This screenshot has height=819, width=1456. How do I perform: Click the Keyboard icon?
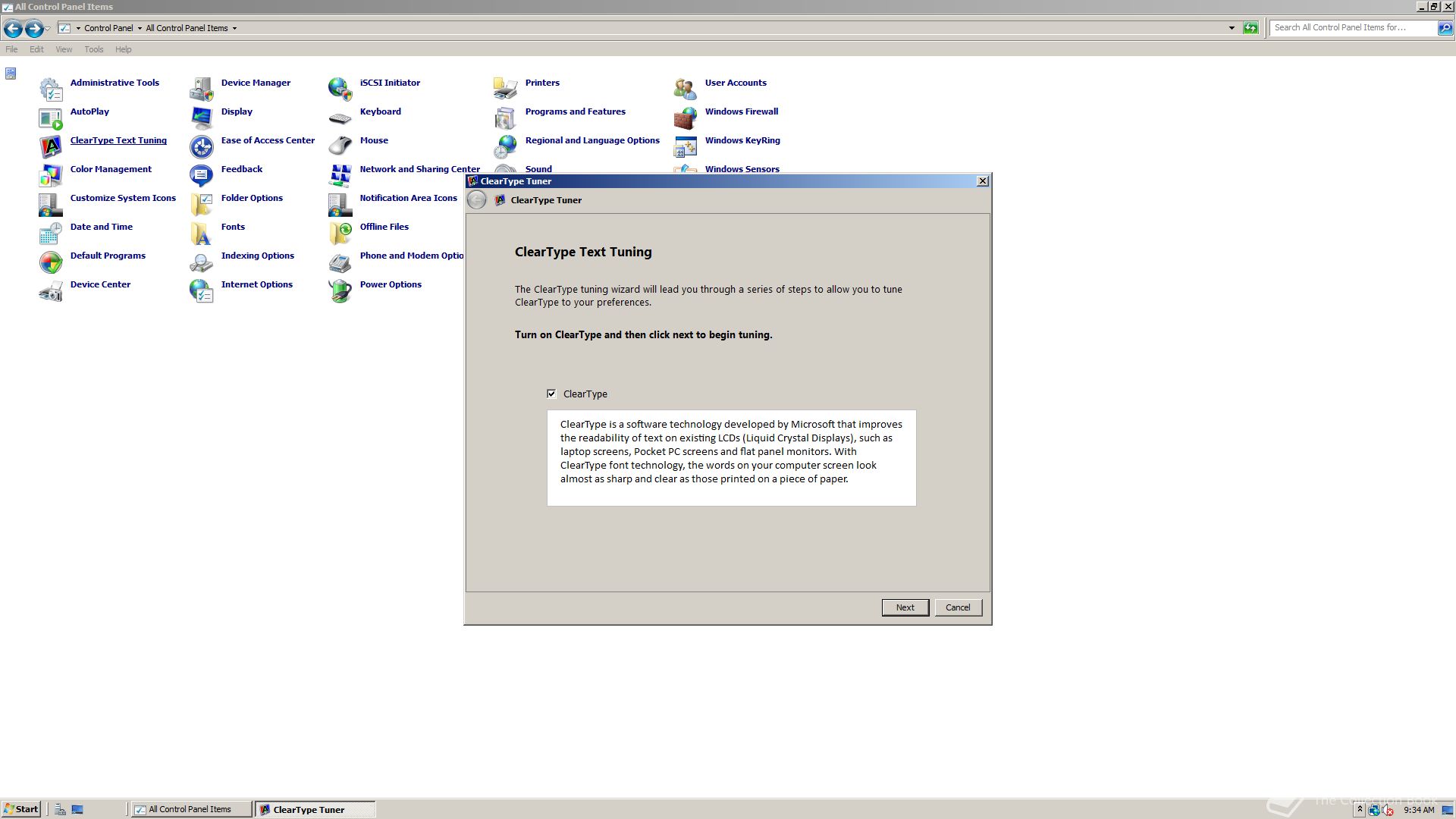[340, 118]
